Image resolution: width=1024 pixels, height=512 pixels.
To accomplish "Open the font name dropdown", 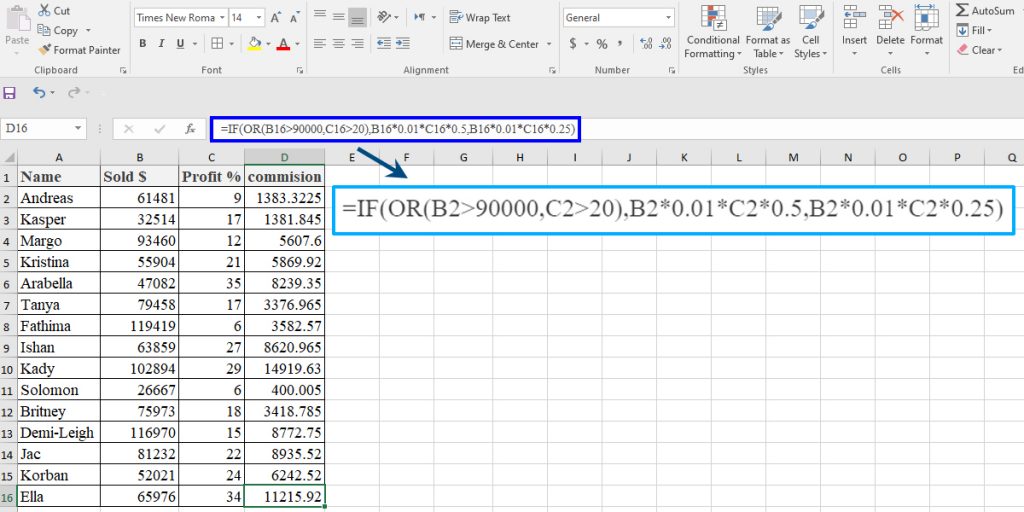I will coord(223,18).
